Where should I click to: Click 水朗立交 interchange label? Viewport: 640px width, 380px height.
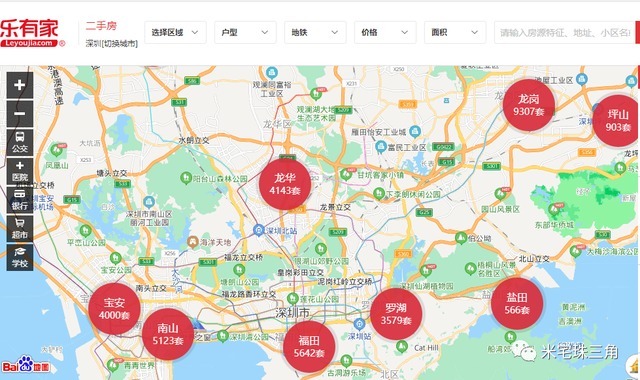tap(194, 140)
